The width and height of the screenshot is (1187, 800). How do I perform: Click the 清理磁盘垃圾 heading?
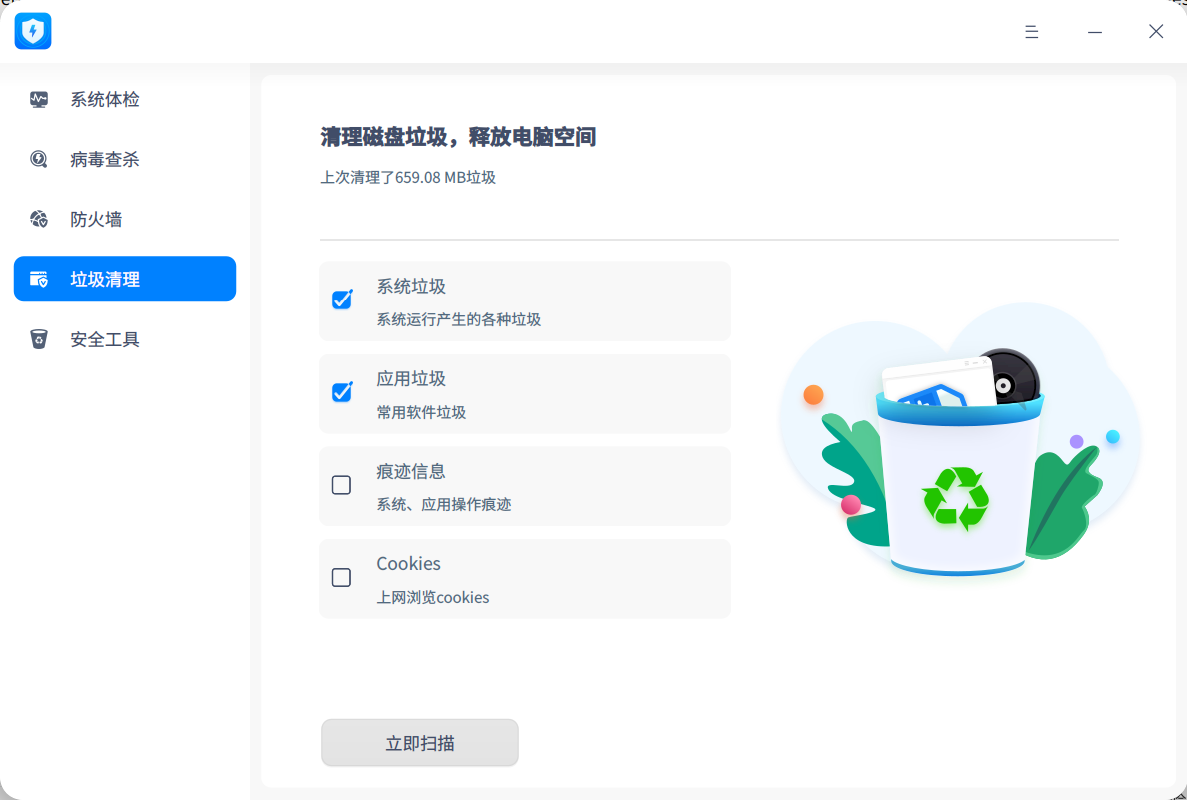458,137
